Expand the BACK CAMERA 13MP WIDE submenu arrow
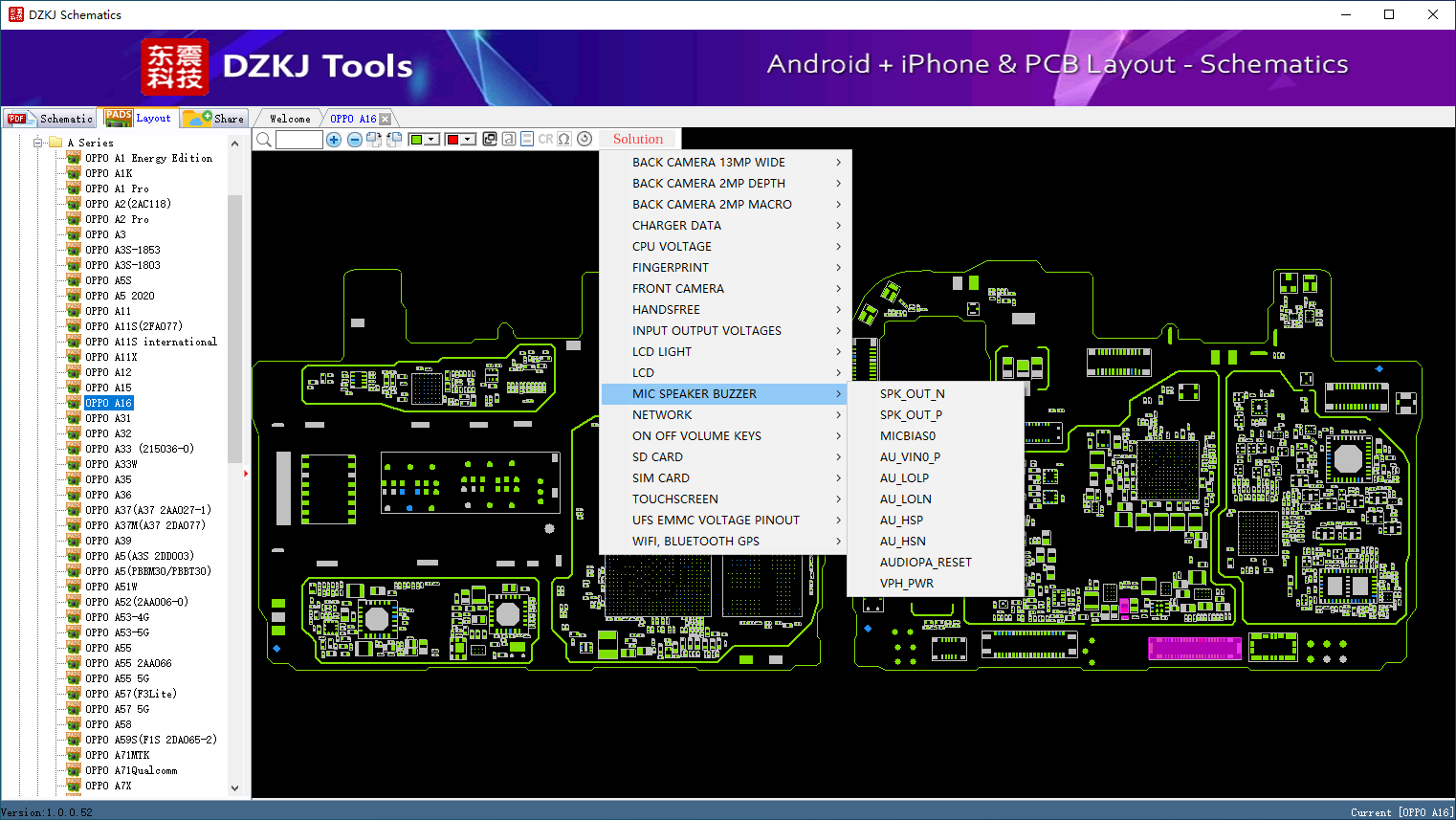This screenshot has height=820, width=1456. click(838, 163)
